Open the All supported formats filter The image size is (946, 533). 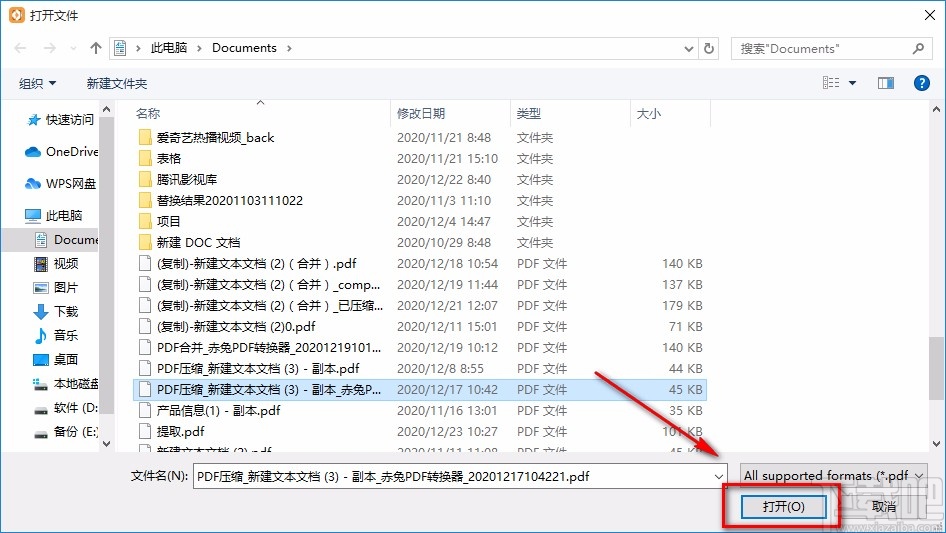coord(834,476)
